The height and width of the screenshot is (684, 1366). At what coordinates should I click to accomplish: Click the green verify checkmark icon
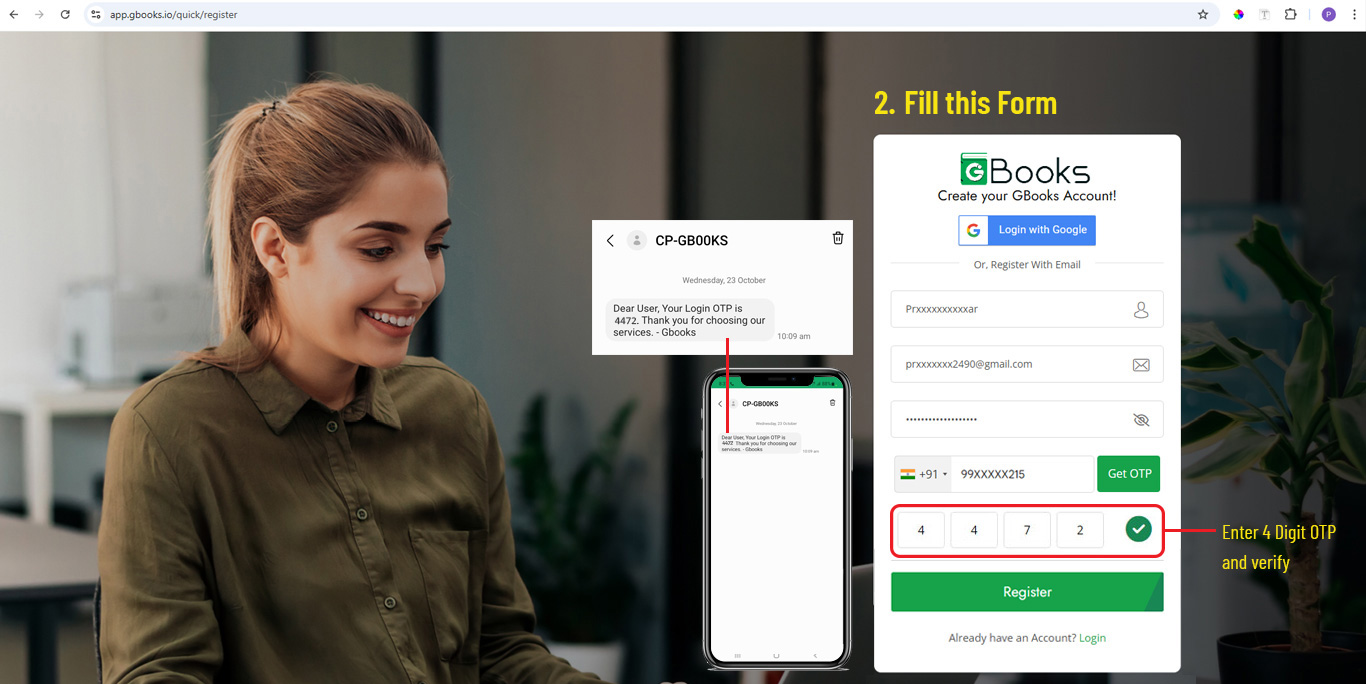click(x=1138, y=529)
